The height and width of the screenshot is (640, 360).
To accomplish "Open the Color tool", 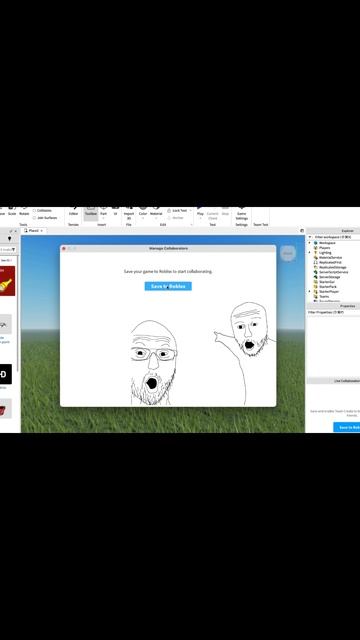I will click(x=143, y=211).
